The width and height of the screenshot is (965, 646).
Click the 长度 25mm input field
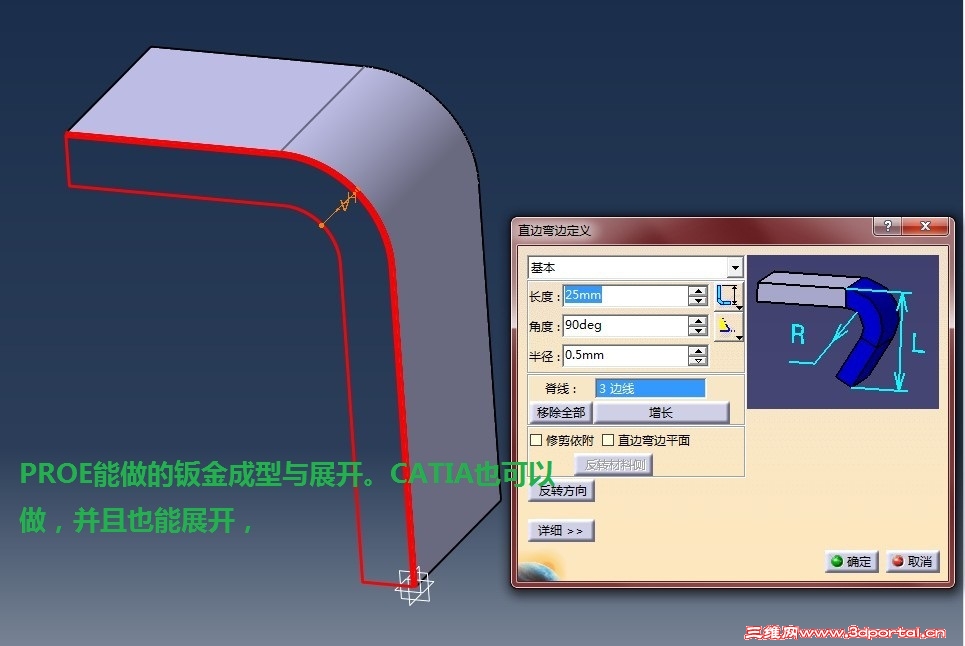625,295
